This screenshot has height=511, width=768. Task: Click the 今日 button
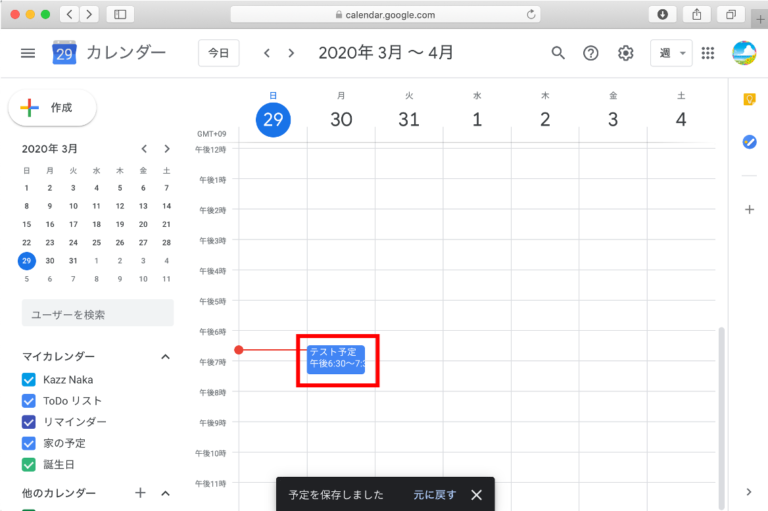click(218, 53)
